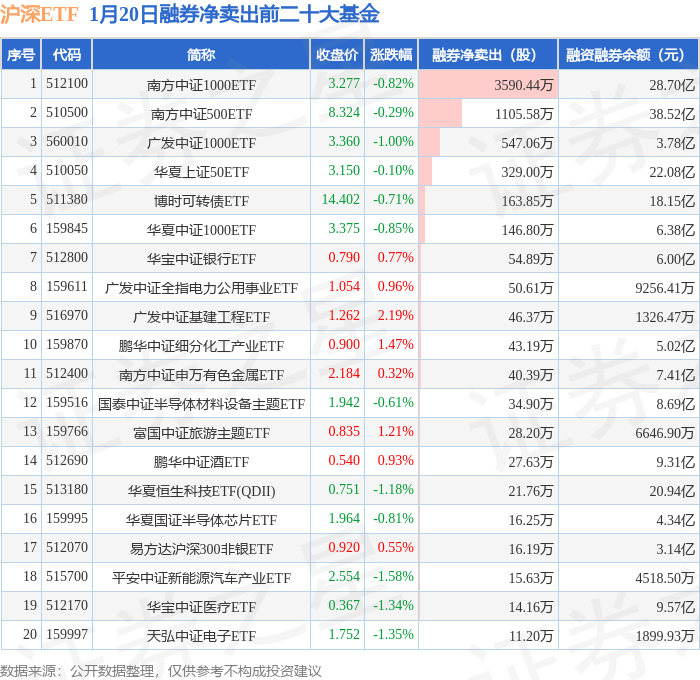Click fund name 国泰中证半导体材料设备主题ETF
Screen dimensions: 700x680
coord(201,404)
